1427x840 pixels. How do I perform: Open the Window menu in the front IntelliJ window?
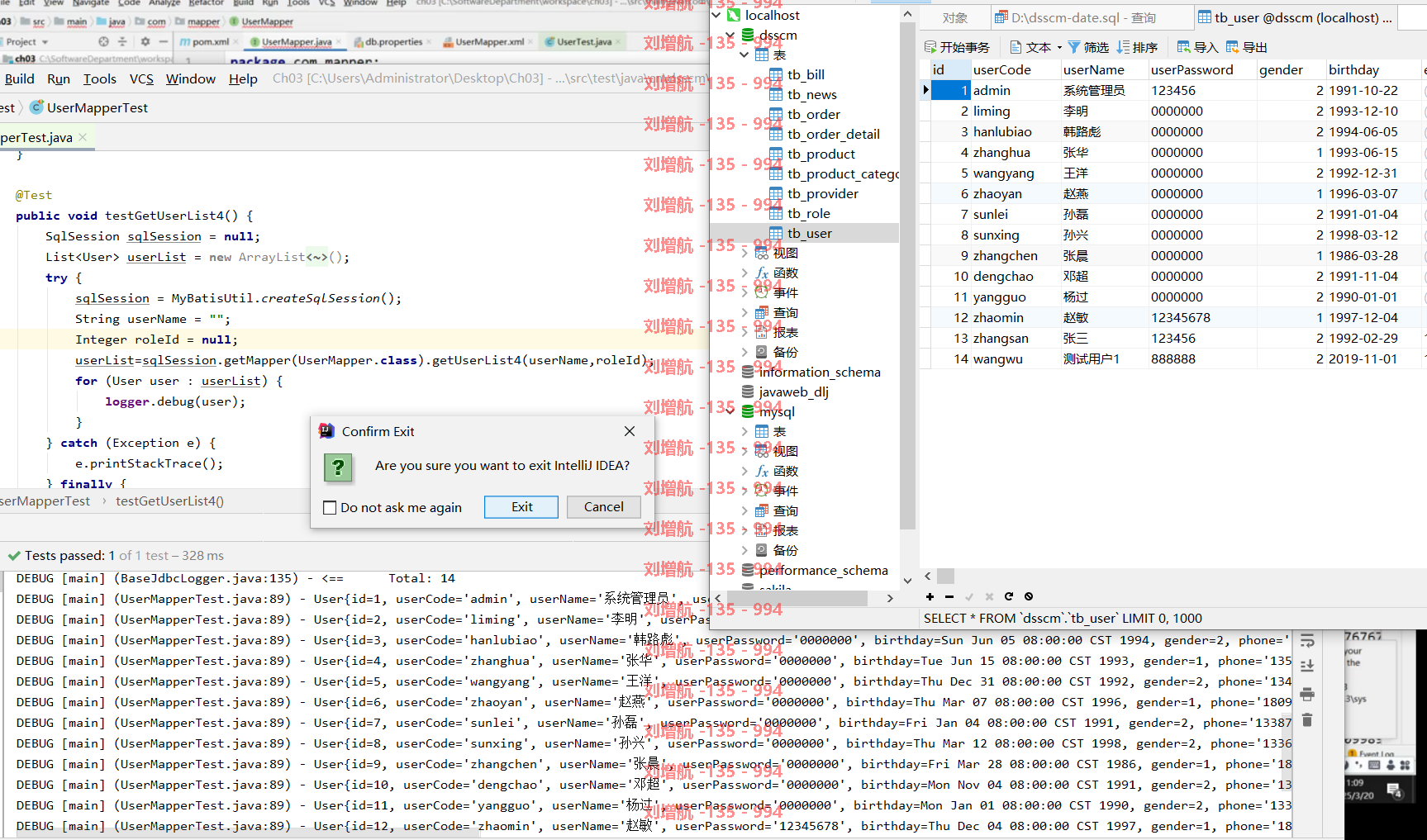tap(191, 78)
